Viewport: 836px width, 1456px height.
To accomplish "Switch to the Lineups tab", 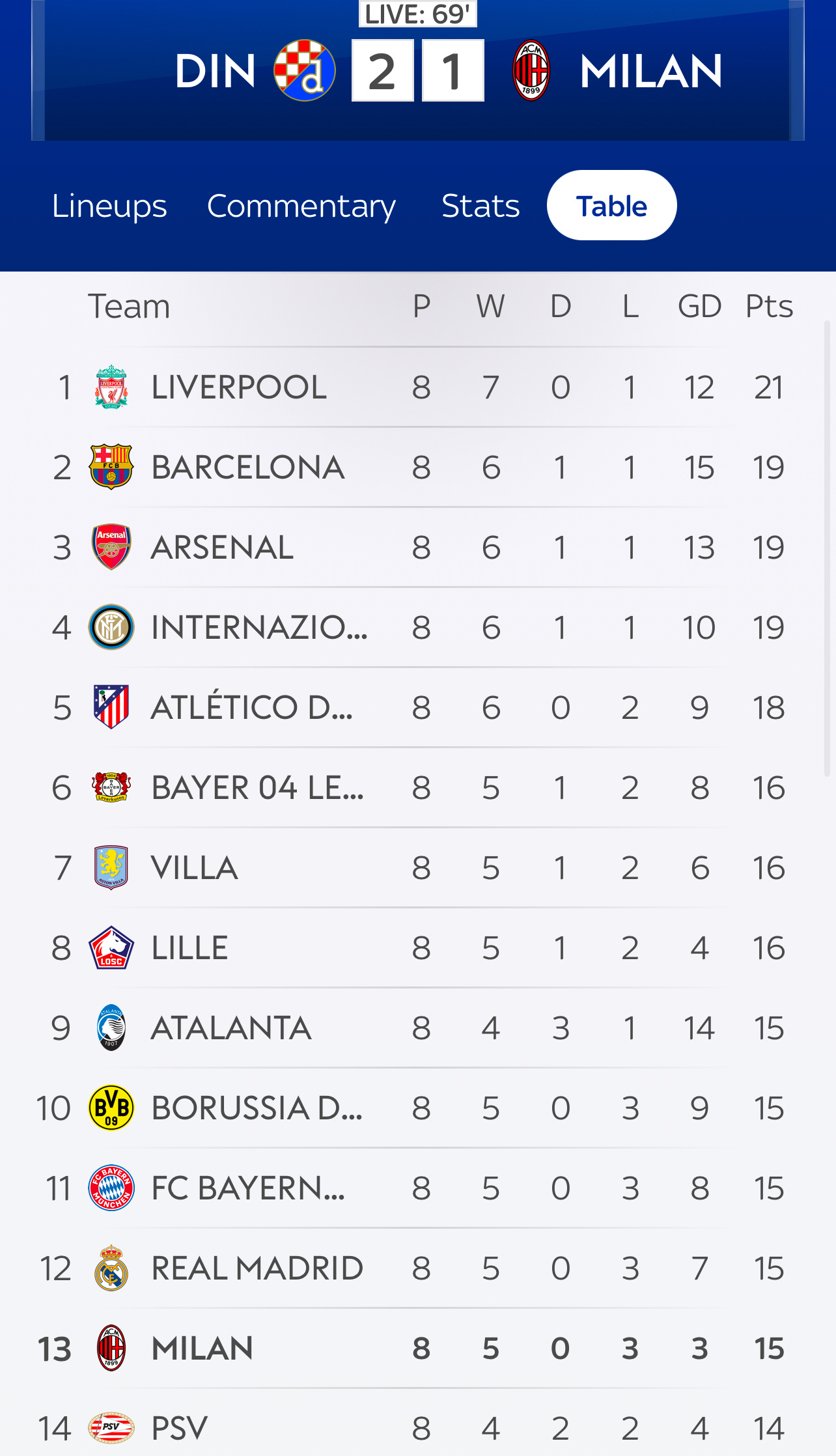I will [x=109, y=206].
